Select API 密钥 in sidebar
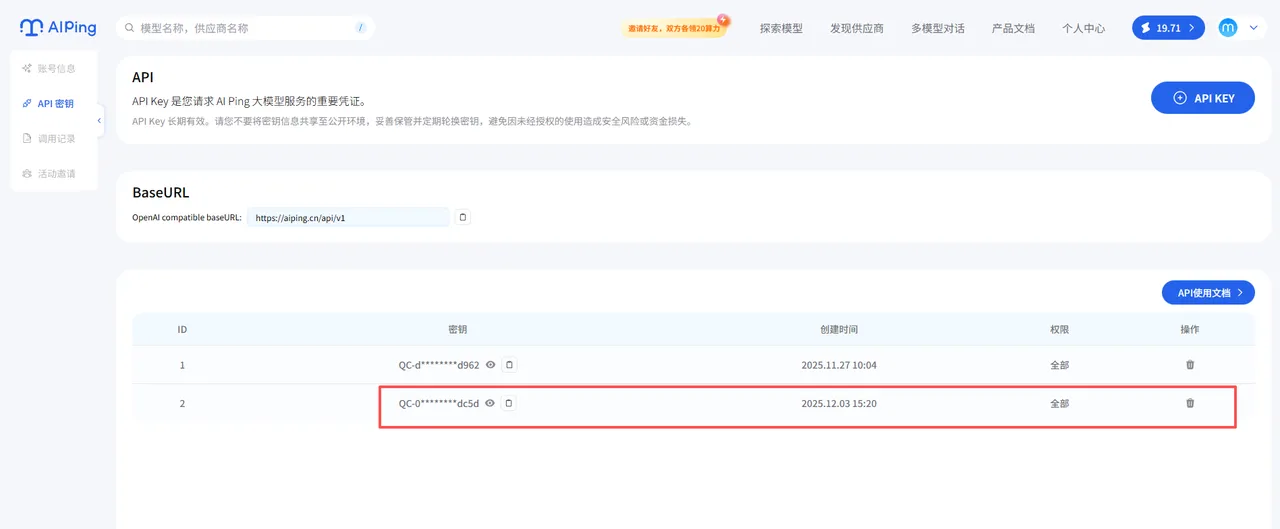The width and height of the screenshot is (1280, 529). (49, 103)
